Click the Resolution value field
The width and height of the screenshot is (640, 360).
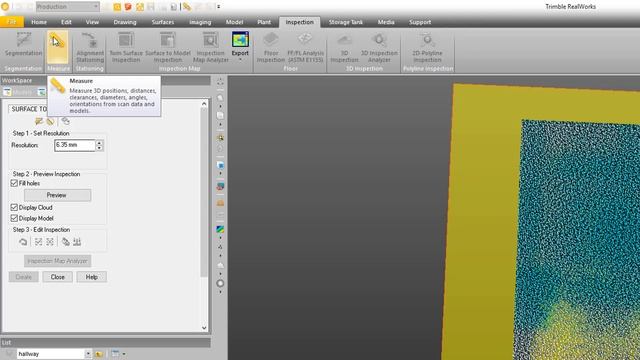point(75,145)
